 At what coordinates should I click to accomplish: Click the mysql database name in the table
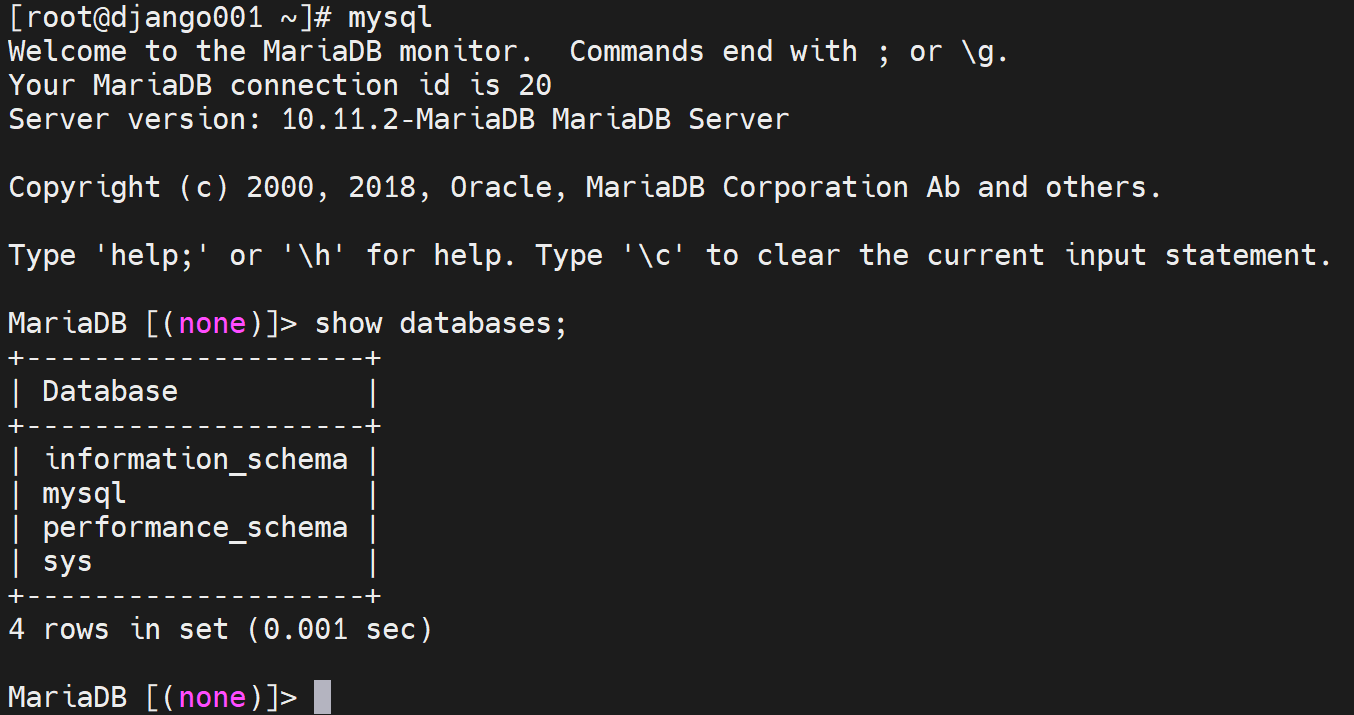coord(84,494)
